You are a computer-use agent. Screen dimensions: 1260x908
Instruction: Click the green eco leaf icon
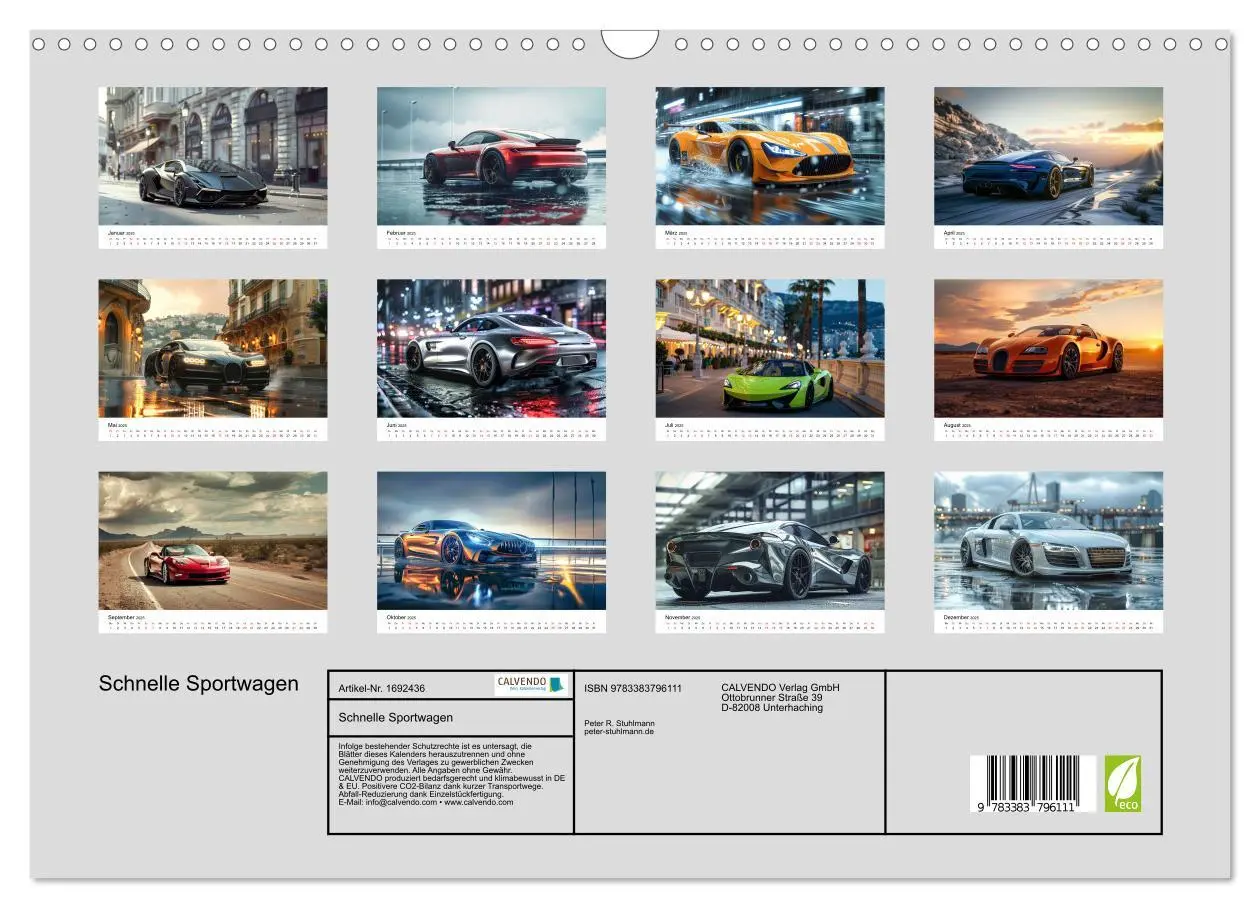(1122, 784)
